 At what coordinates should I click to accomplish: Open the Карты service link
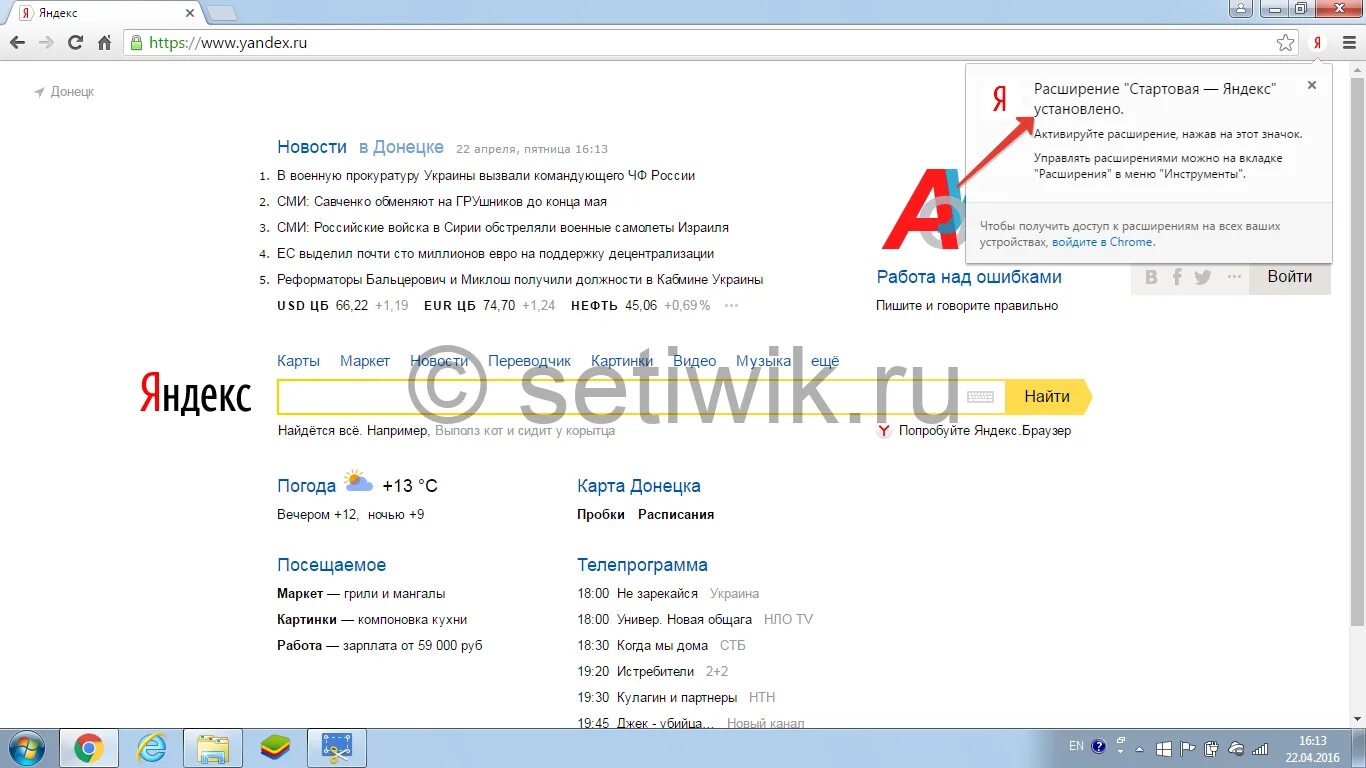pos(298,361)
